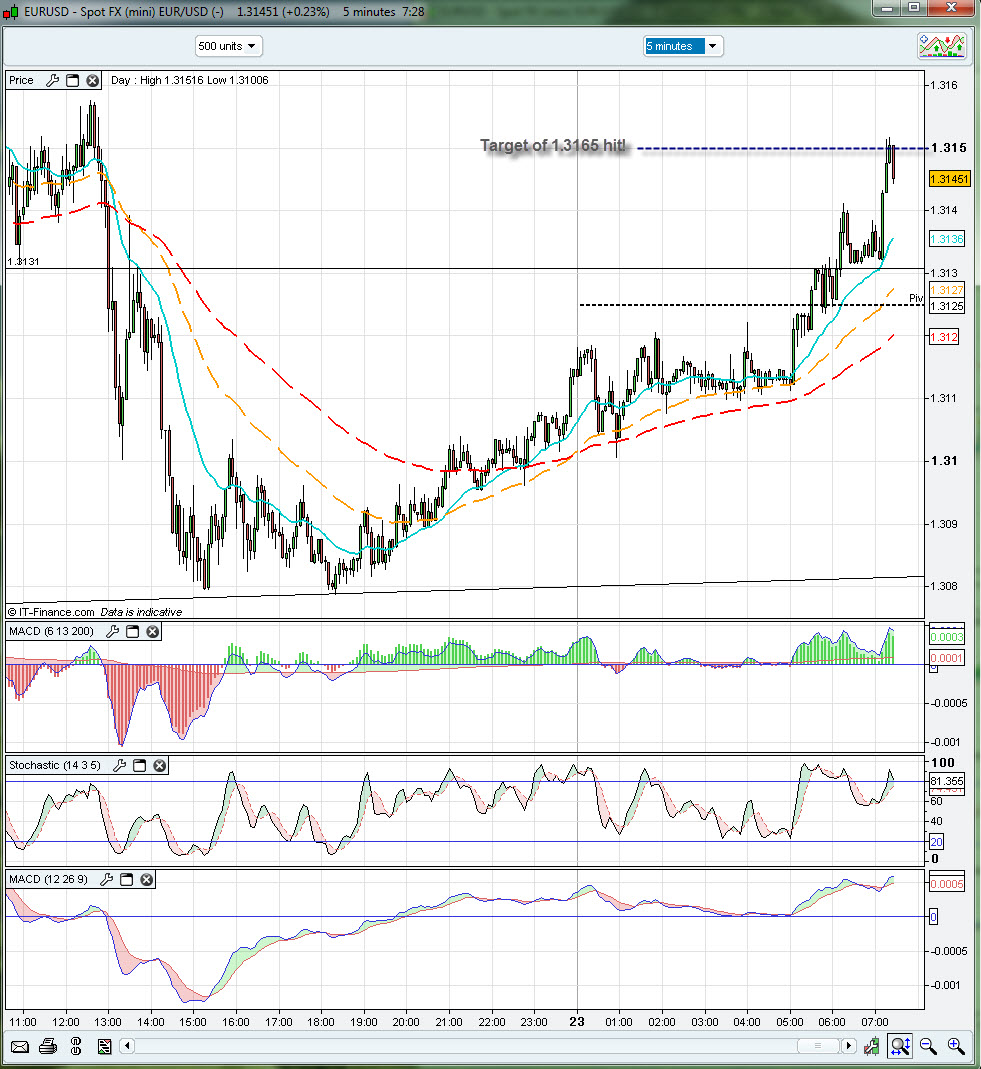This screenshot has width=981, height=1069.
Task: Open the 500 units dropdown
Action: [x=228, y=46]
